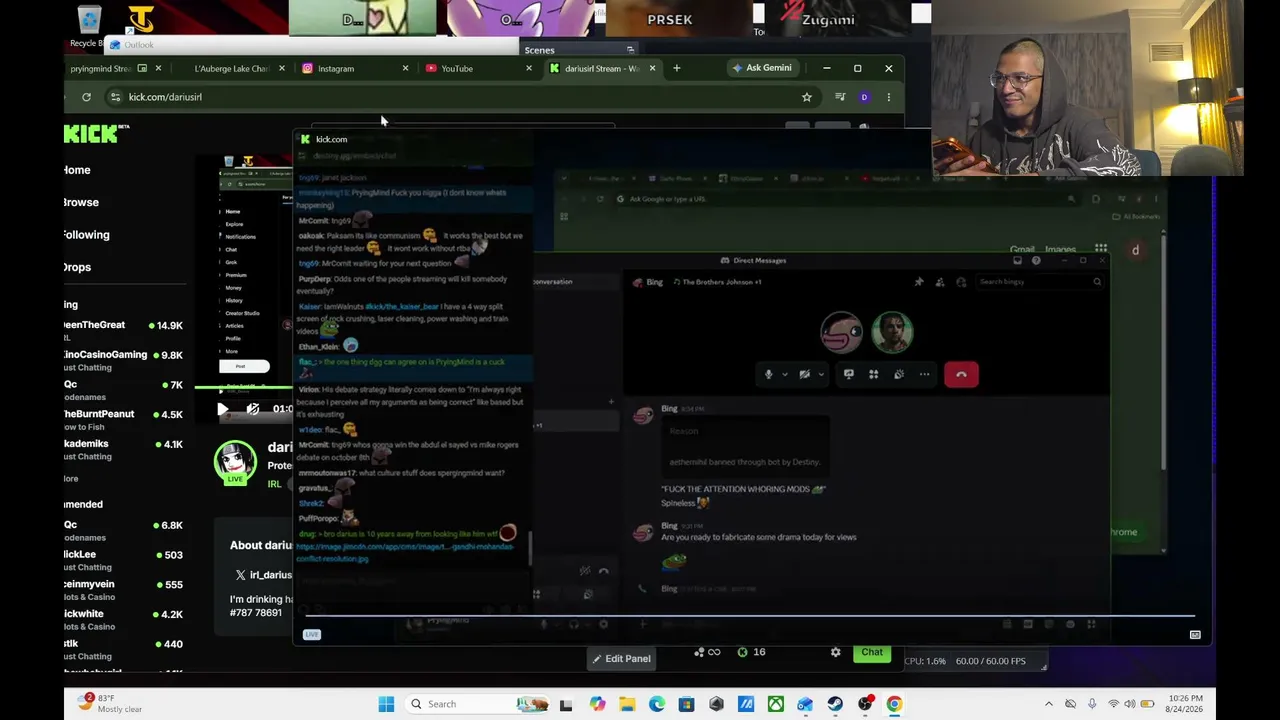Open the channel with 555 viewers
Screen dimensions: 1280x720
pyautogui.click(x=124, y=590)
